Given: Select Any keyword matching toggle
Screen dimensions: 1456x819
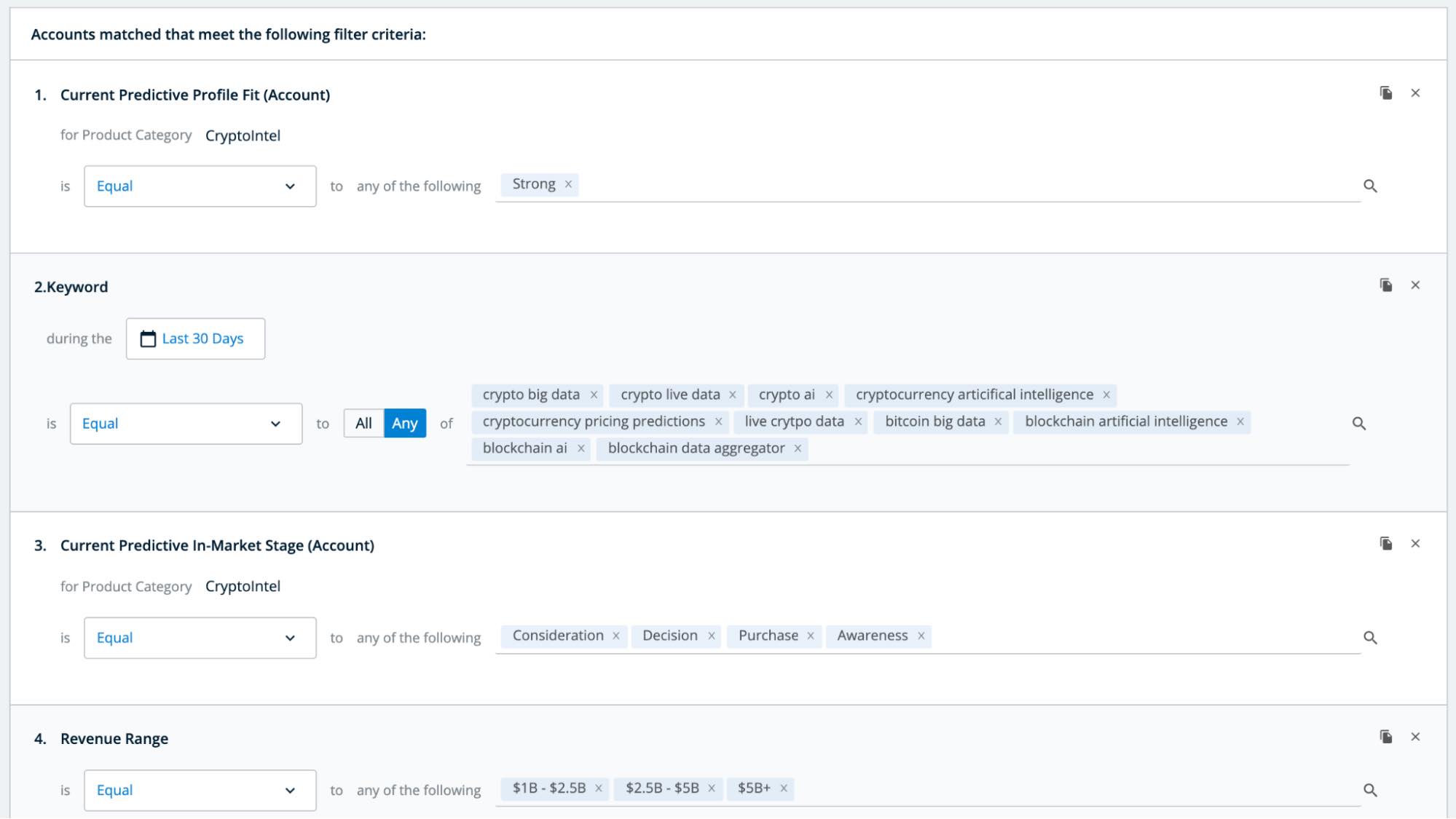Looking at the screenshot, I should click(x=405, y=423).
